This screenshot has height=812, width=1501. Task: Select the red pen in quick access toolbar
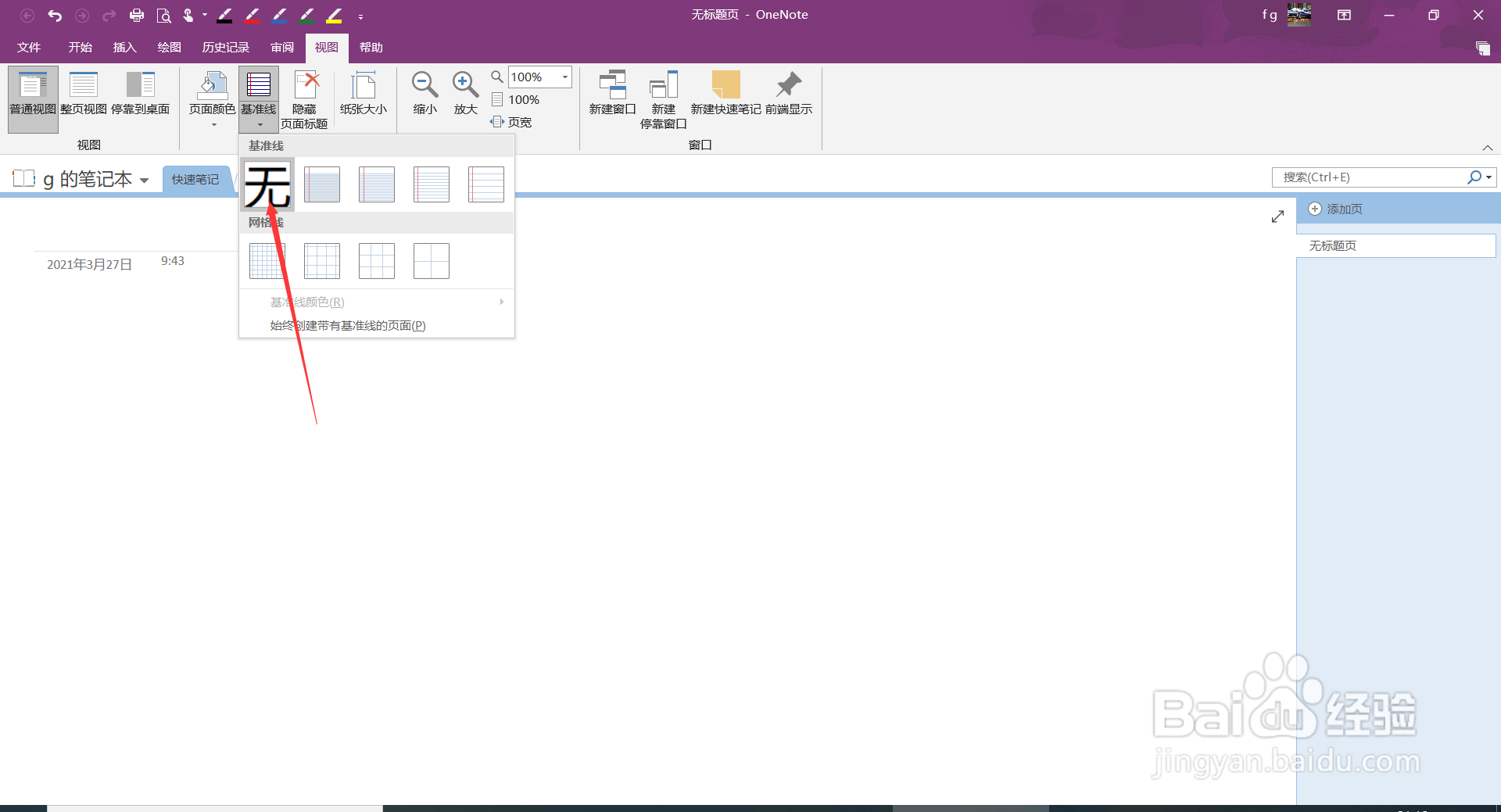pyautogui.click(x=253, y=15)
